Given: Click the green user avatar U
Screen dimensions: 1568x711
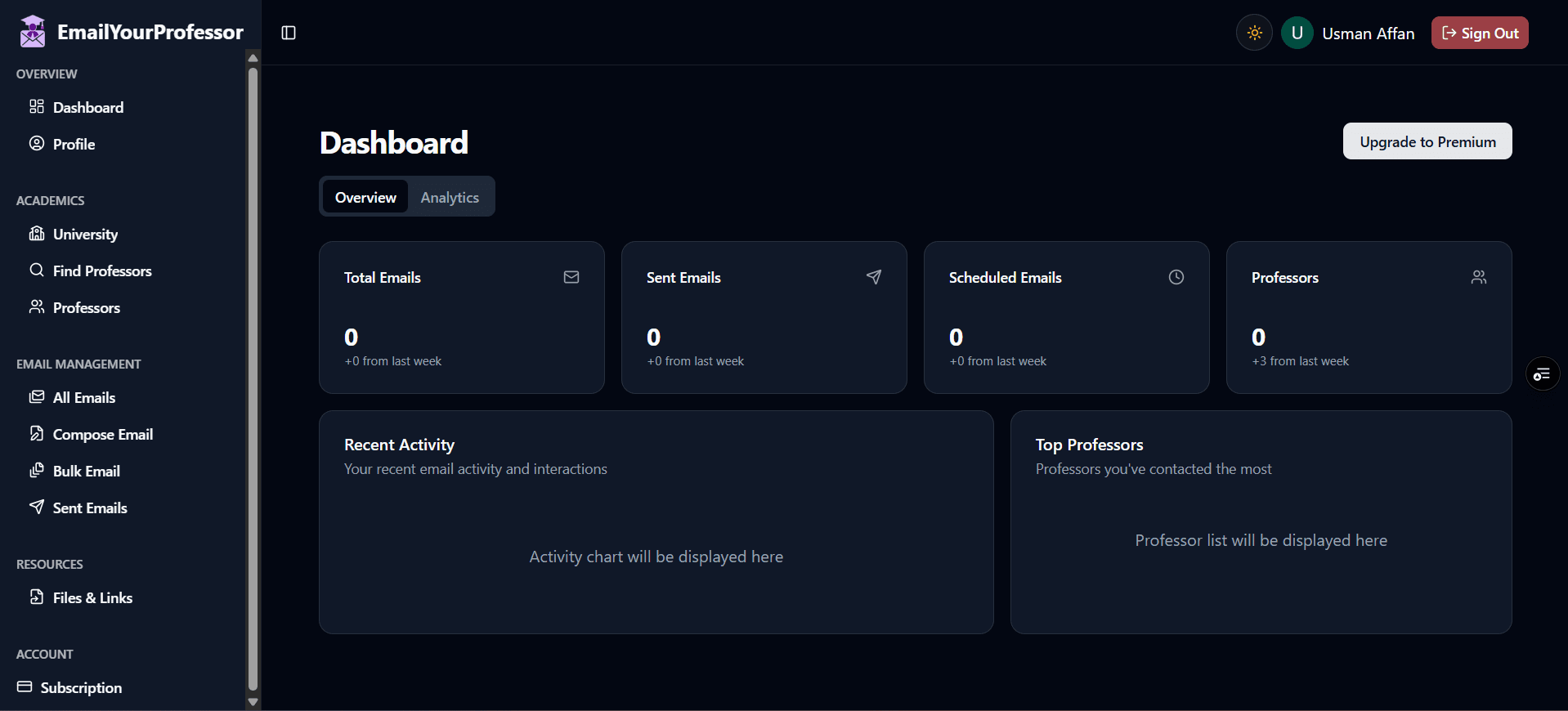Looking at the screenshot, I should tap(1297, 34).
